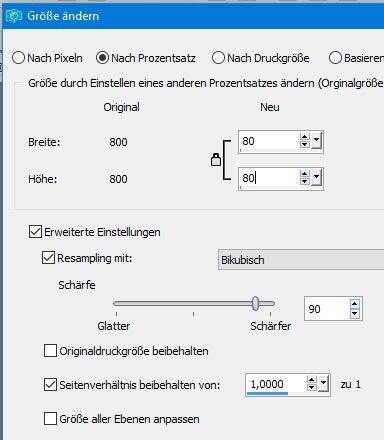Image resolution: width=384 pixels, height=440 pixels.
Task: Uncheck Erweiterte Einstellungen checkbox
Action: (x=35, y=232)
